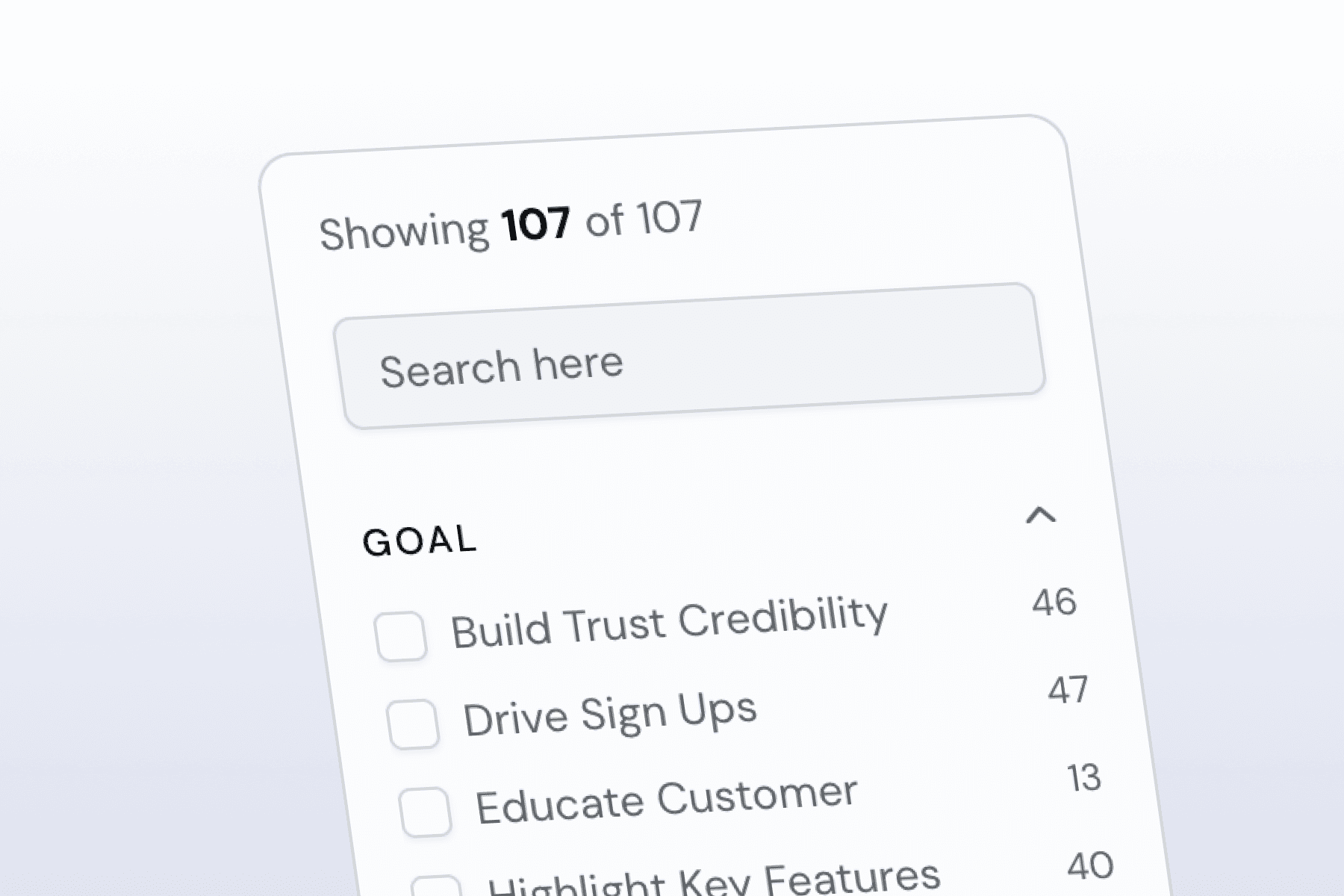
Task: Click the total 107 after 'of'
Action: click(x=669, y=217)
